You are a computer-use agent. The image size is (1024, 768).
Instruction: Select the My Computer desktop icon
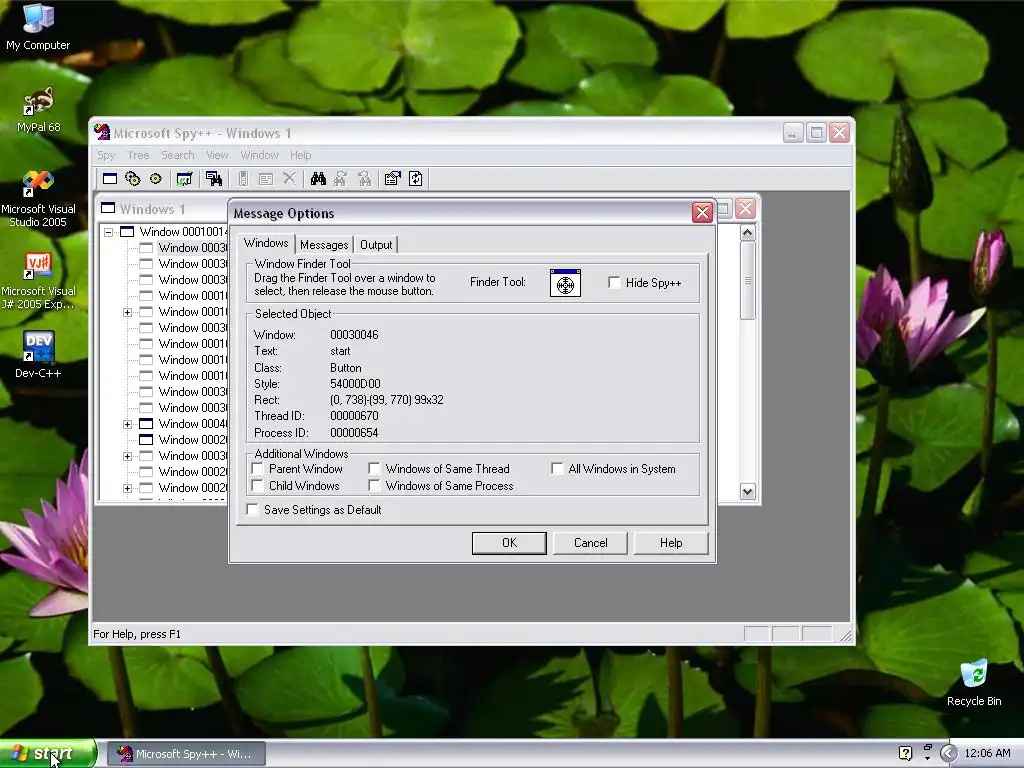tap(38, 27)
